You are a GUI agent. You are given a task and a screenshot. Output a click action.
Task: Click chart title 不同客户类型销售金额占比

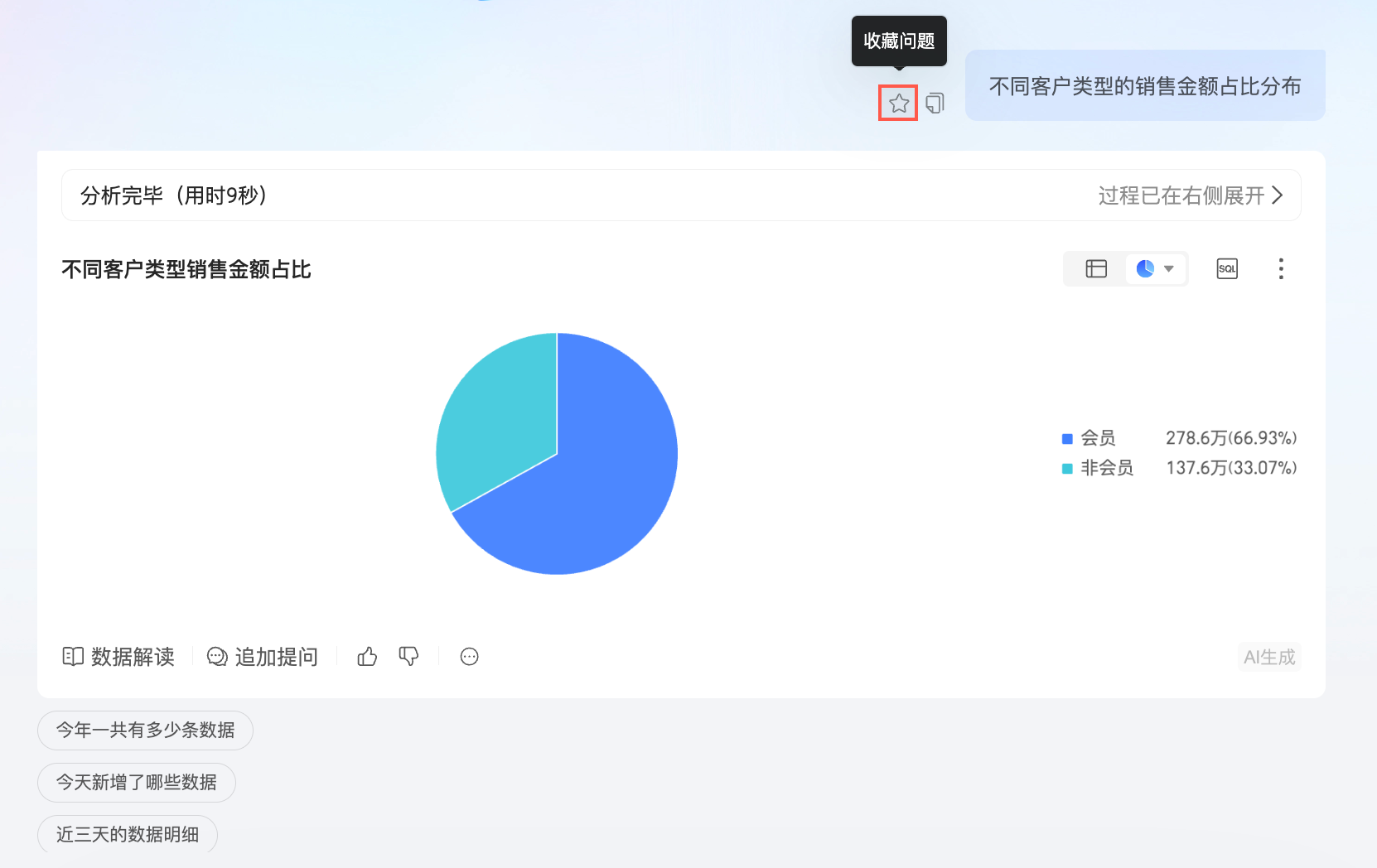(186, 270)
